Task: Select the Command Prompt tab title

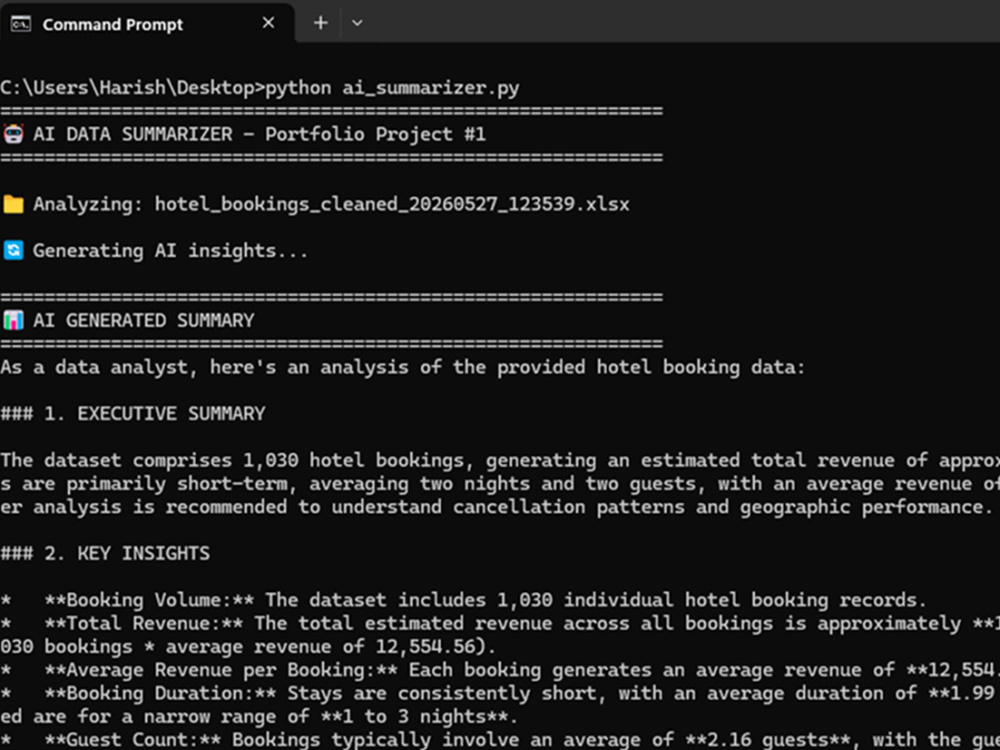Action: click(x=113, y=24)
